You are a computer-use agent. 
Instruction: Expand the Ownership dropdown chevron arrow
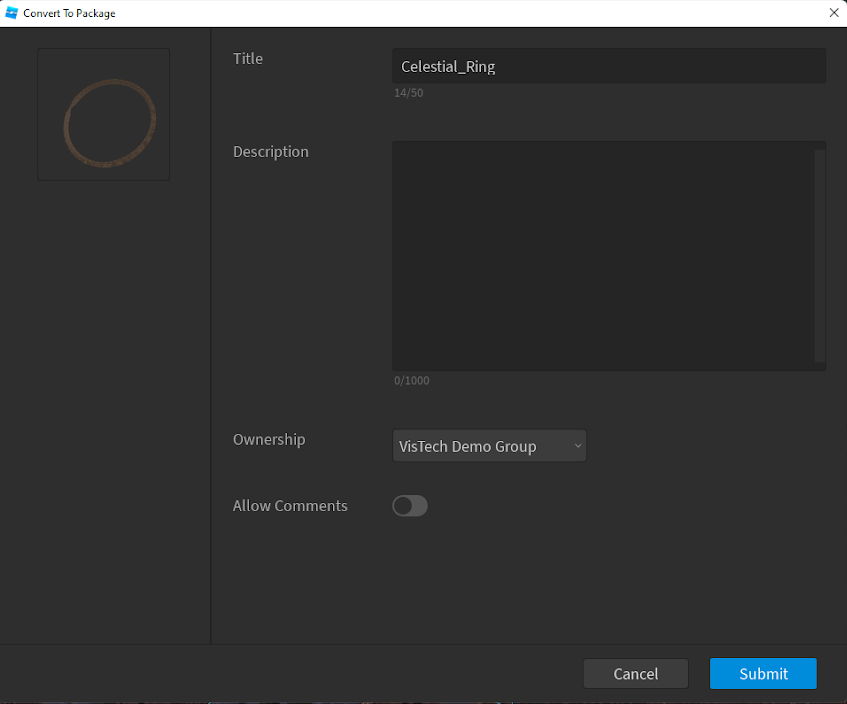pos(578,446)
